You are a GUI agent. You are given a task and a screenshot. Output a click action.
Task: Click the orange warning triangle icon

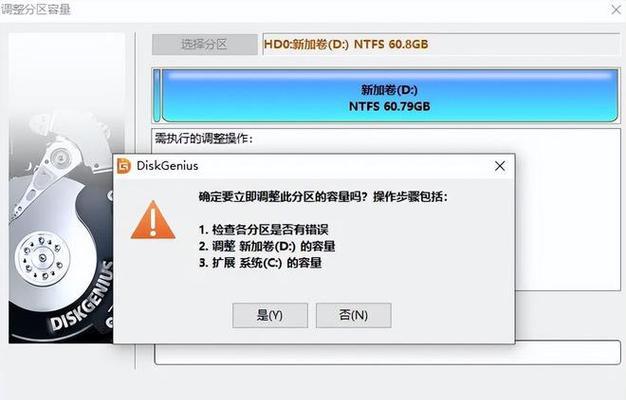pos(153,220)
